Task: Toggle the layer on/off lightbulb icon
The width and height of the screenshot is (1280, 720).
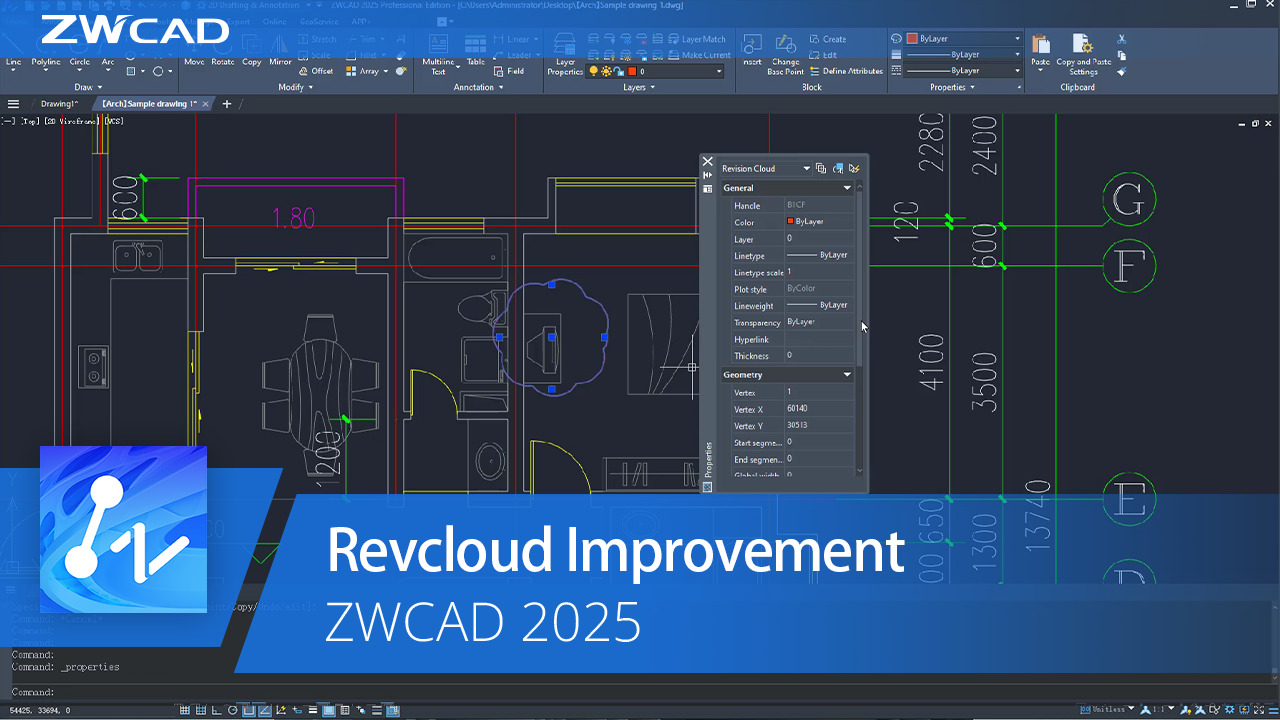Action: tap(593, 71)
